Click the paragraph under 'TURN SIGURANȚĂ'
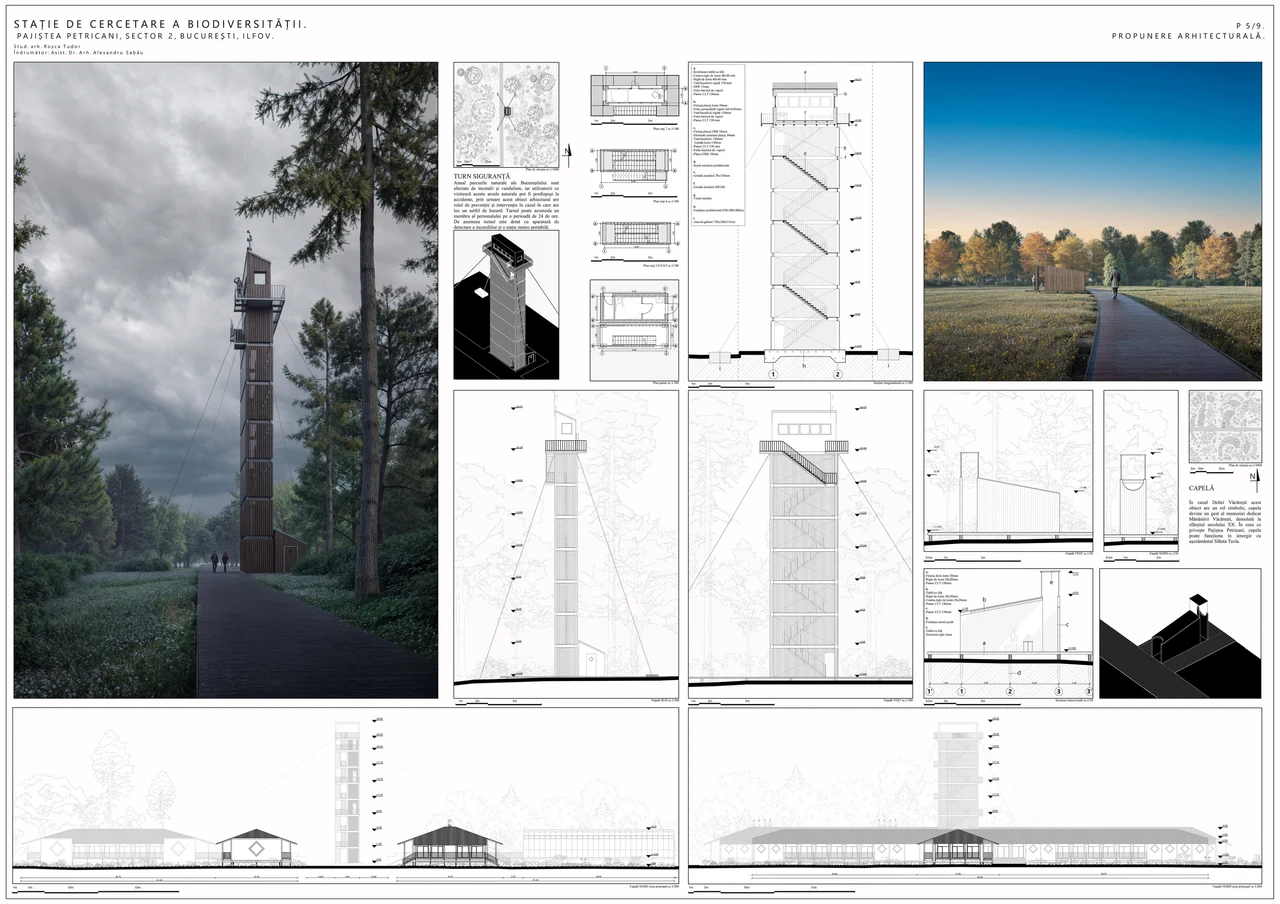The width and height of the screenshot is (1280, 904). pos(506,204)
